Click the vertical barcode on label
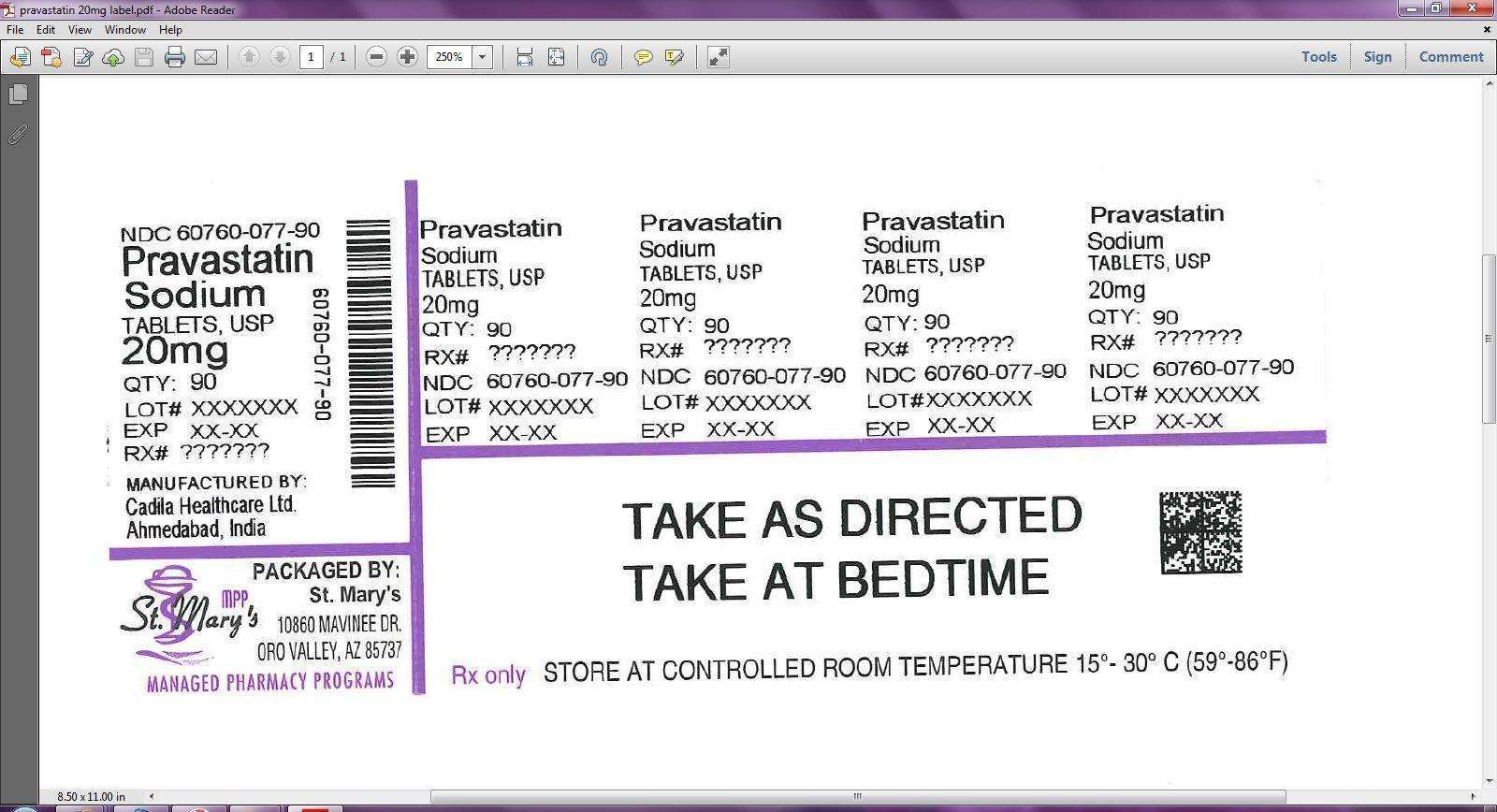This screenshot has height=812, width=1497. [371, 354]
